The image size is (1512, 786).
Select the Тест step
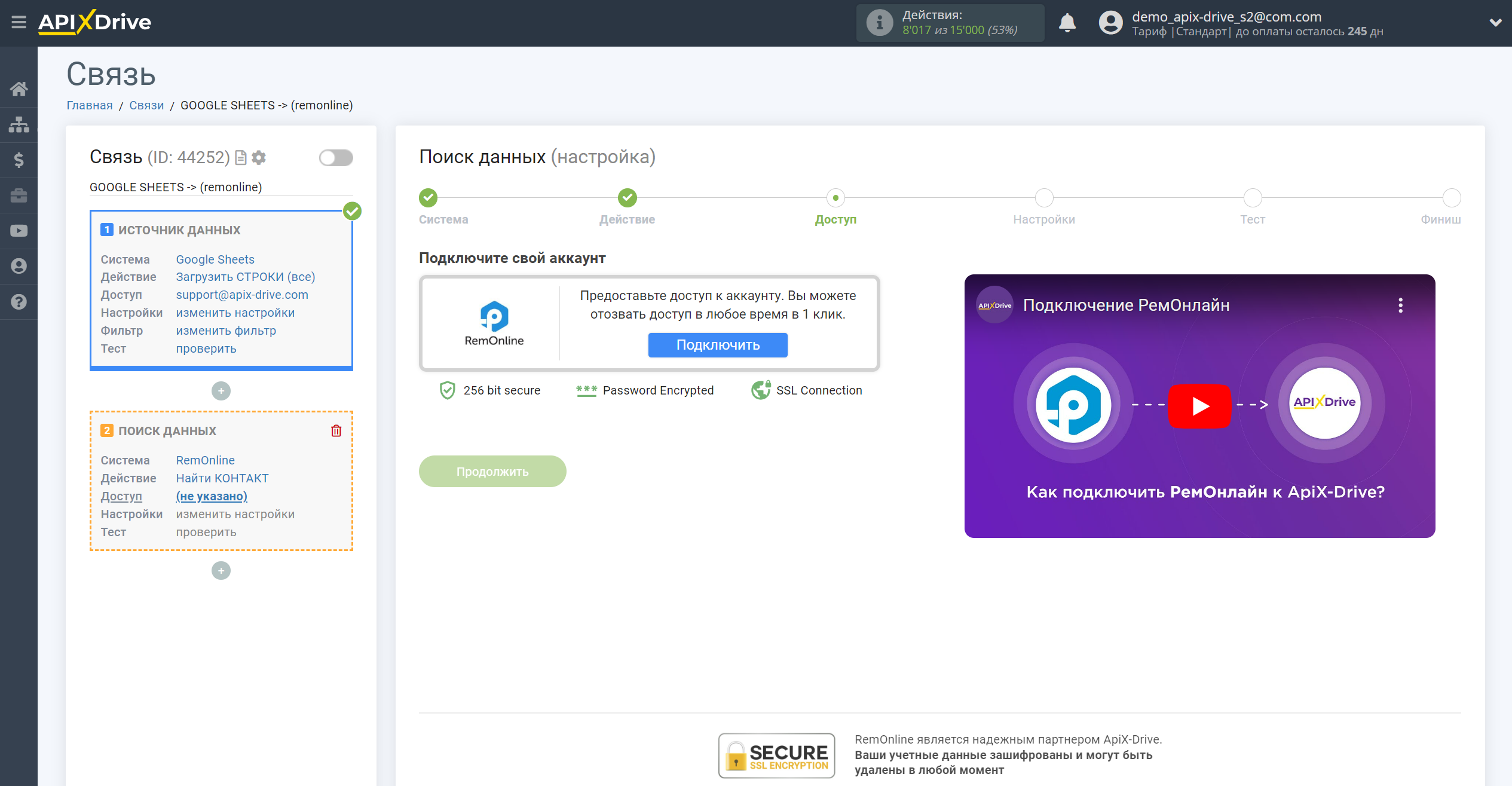coord(1253,197)
